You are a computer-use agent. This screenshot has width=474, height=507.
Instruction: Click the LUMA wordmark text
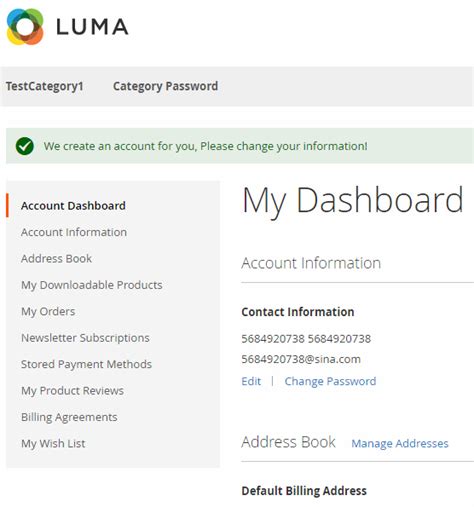92,27
